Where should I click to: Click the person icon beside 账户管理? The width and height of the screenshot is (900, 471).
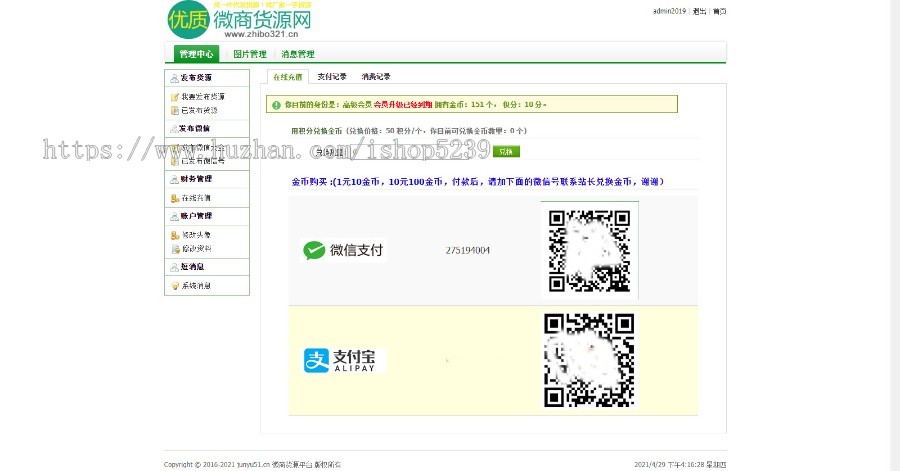tap(174, 216)
